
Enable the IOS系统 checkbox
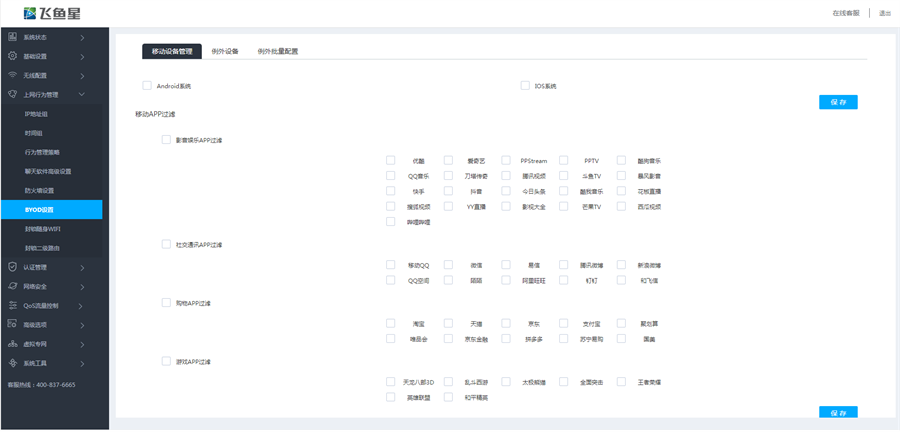[525, 85]
